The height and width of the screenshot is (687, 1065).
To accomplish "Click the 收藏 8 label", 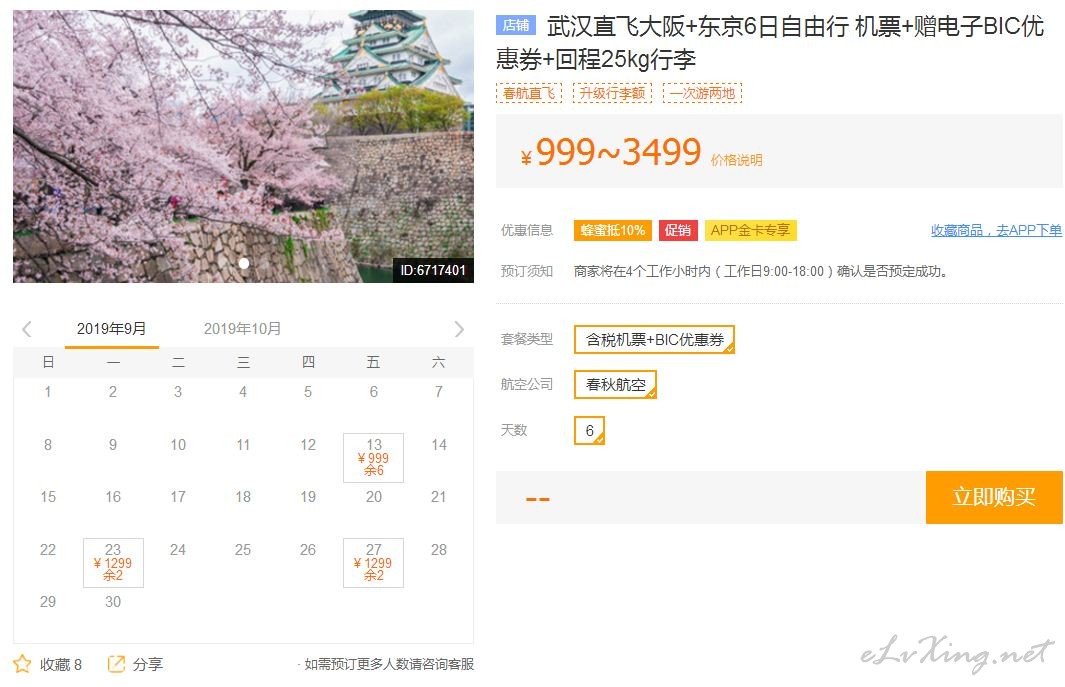I will click(60, 664).
